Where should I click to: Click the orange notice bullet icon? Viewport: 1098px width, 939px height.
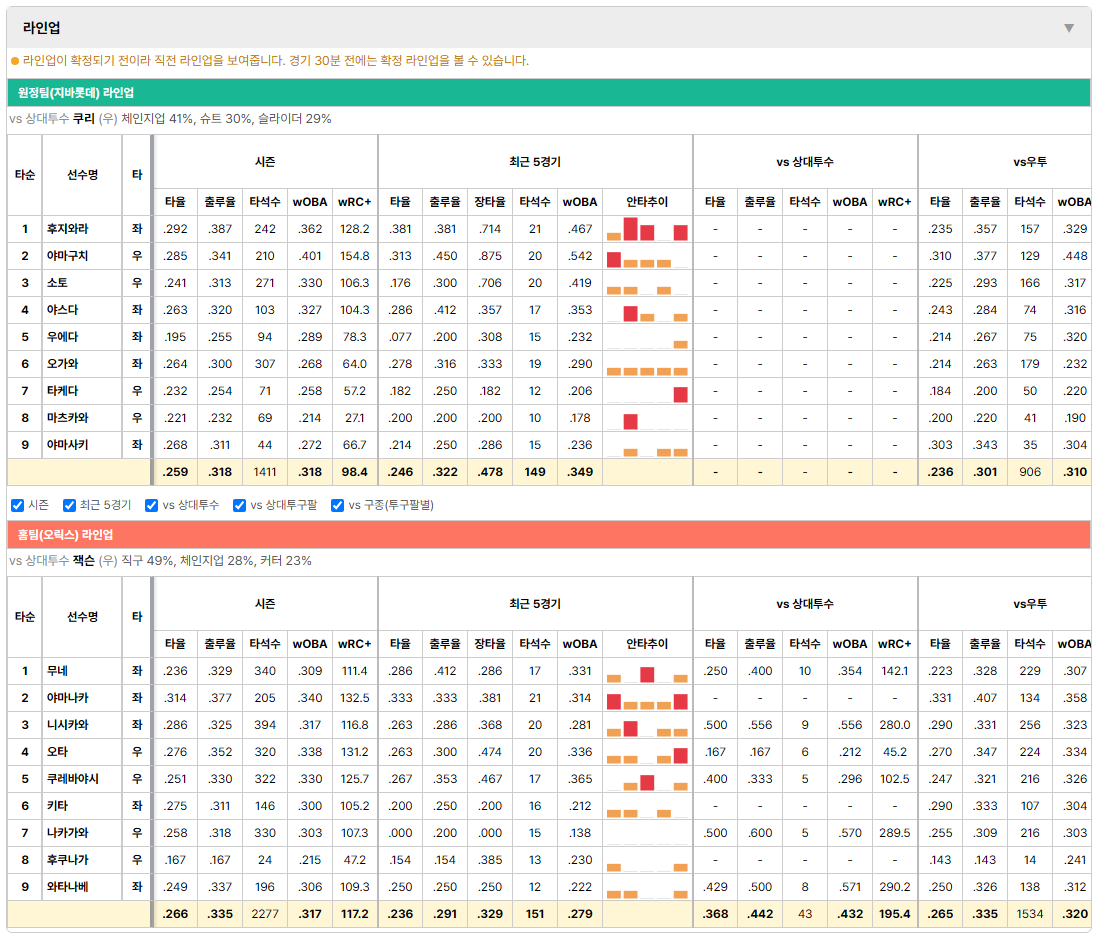pyautogui.click(x=15, y=62)
